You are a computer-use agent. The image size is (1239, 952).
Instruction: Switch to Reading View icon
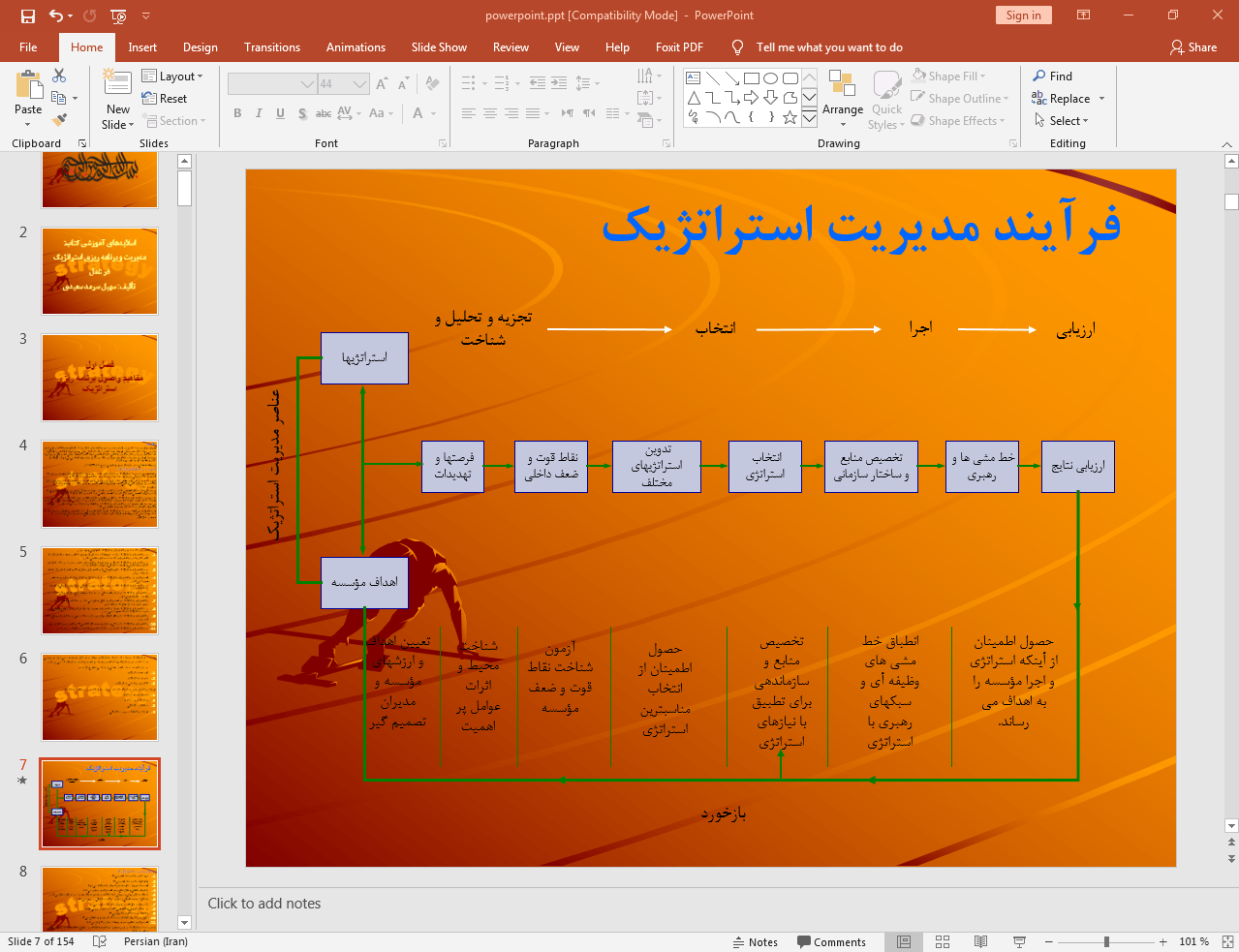pos(980,941)
